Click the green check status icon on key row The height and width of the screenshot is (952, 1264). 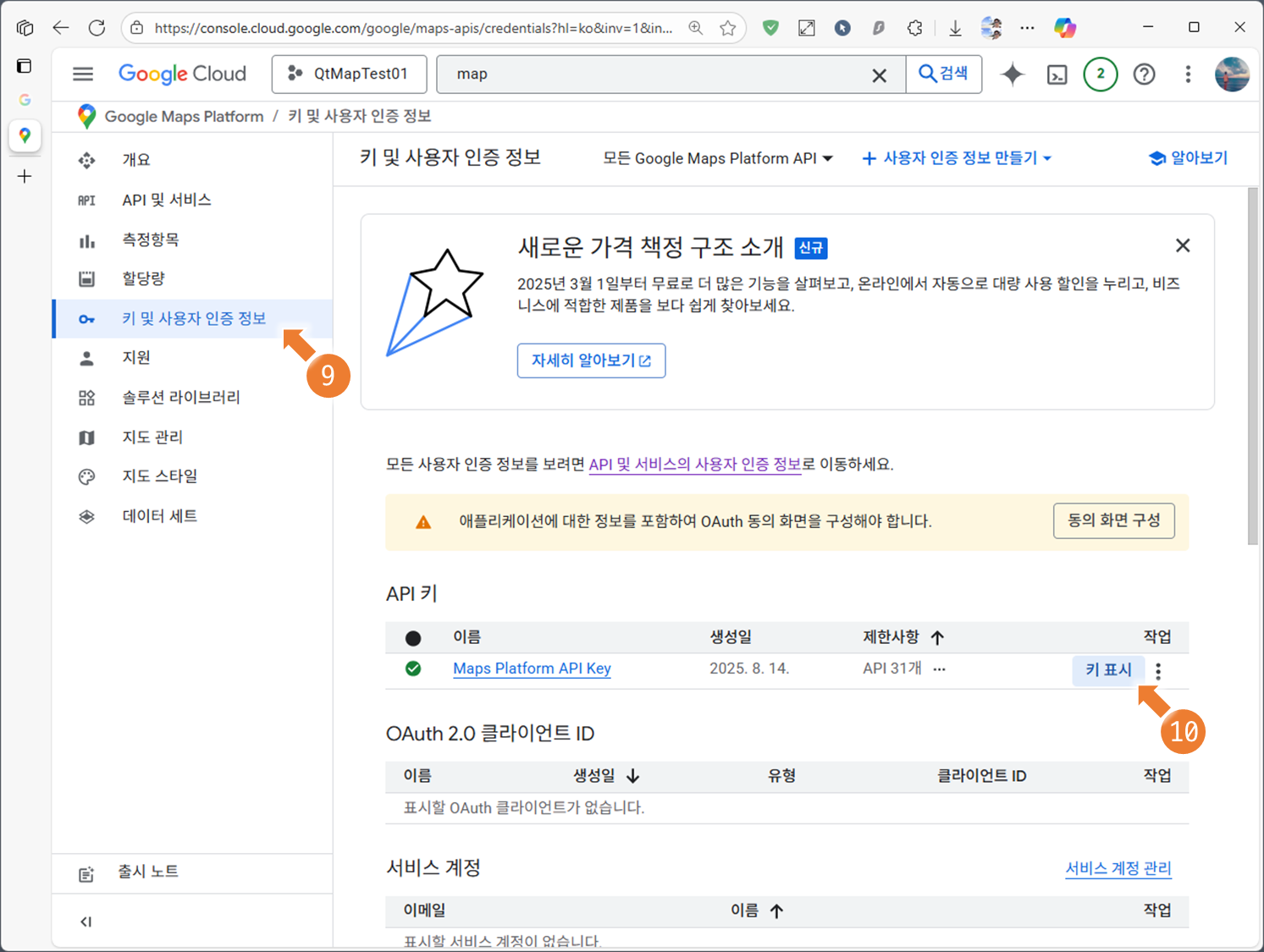413,669
